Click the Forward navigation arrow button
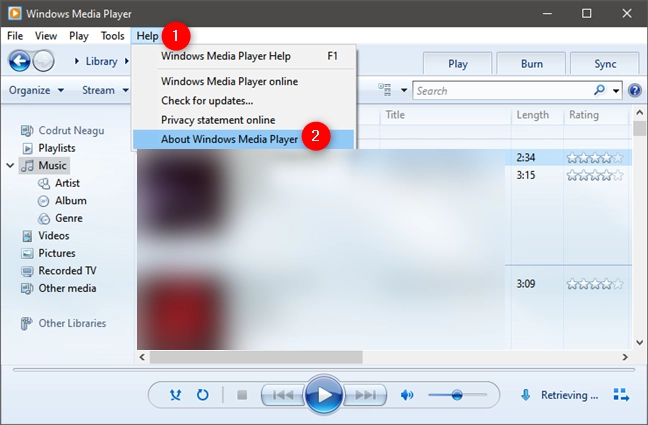The image size is (648, 425). (43, 61)
